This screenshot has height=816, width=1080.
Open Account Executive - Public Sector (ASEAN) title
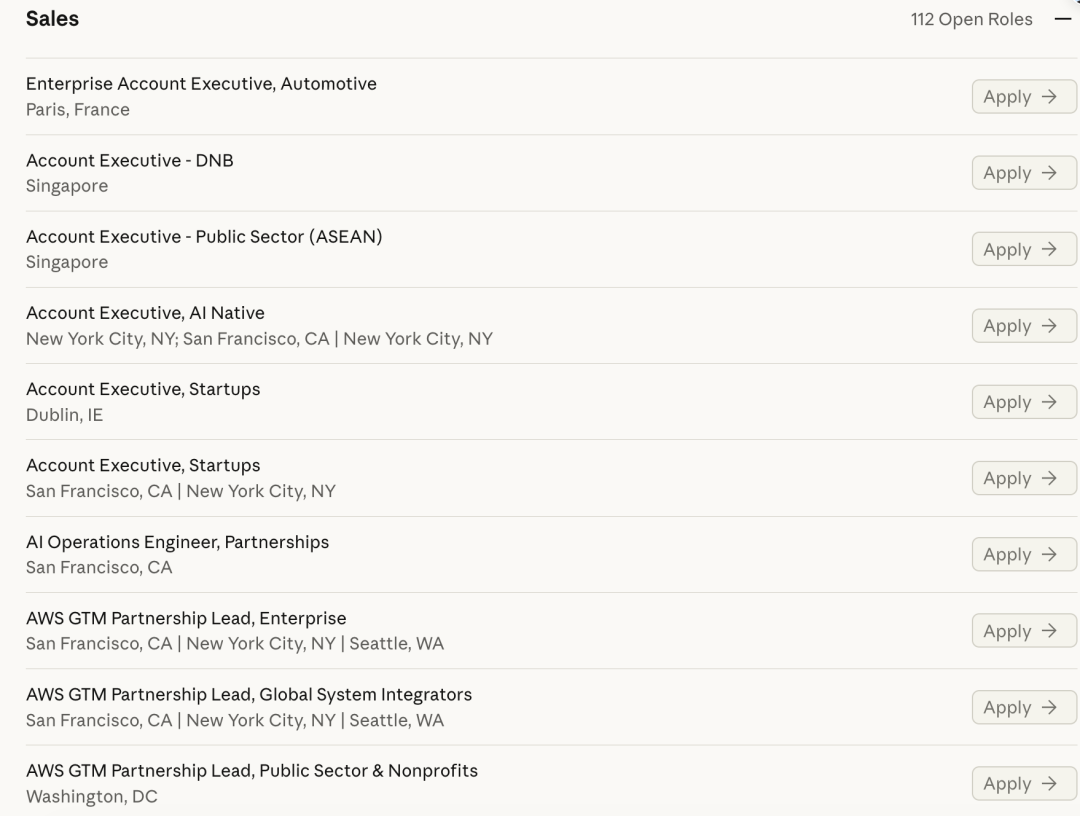[204, 237]
